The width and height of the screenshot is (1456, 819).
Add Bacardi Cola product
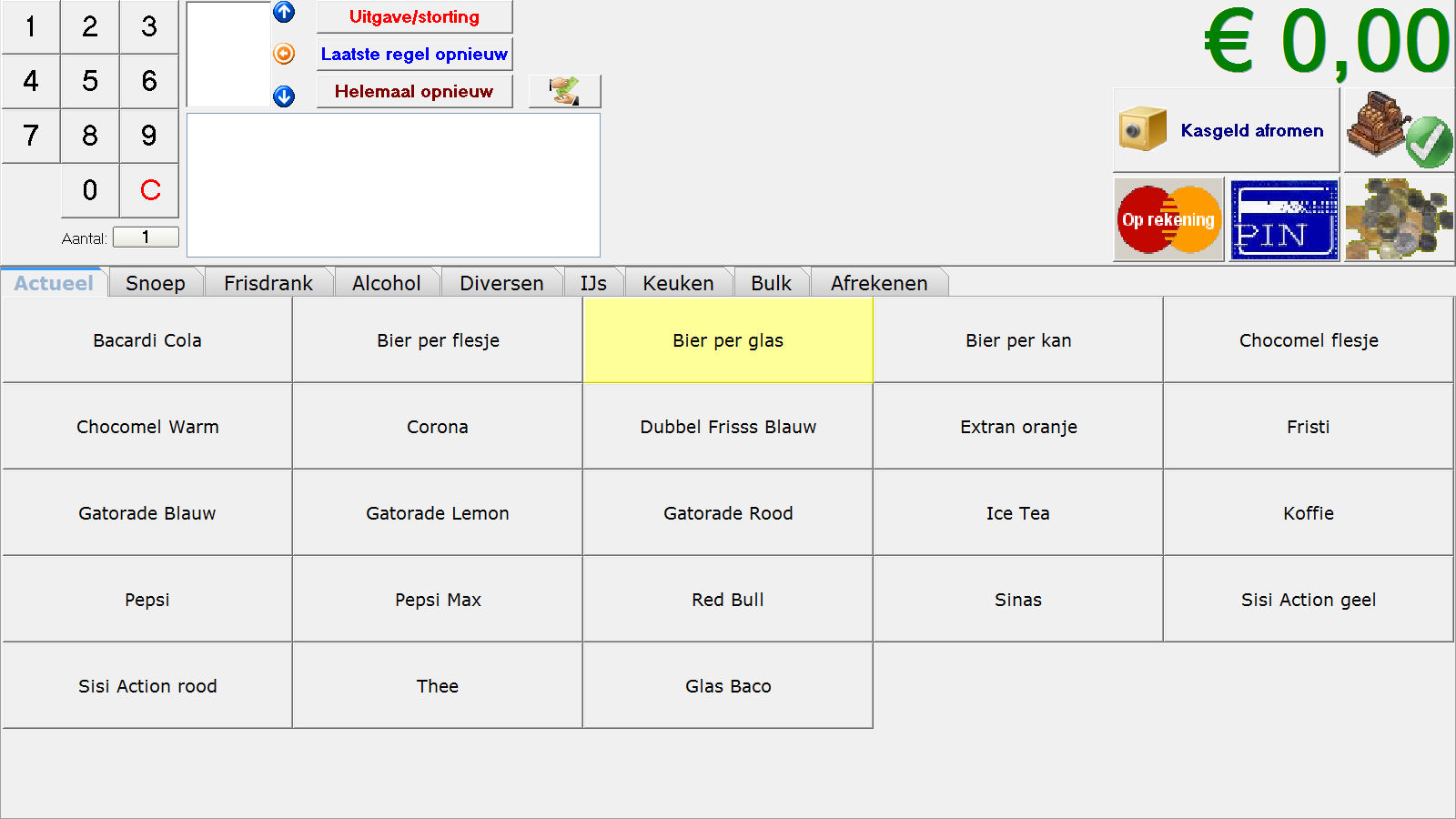coord(147,340)
